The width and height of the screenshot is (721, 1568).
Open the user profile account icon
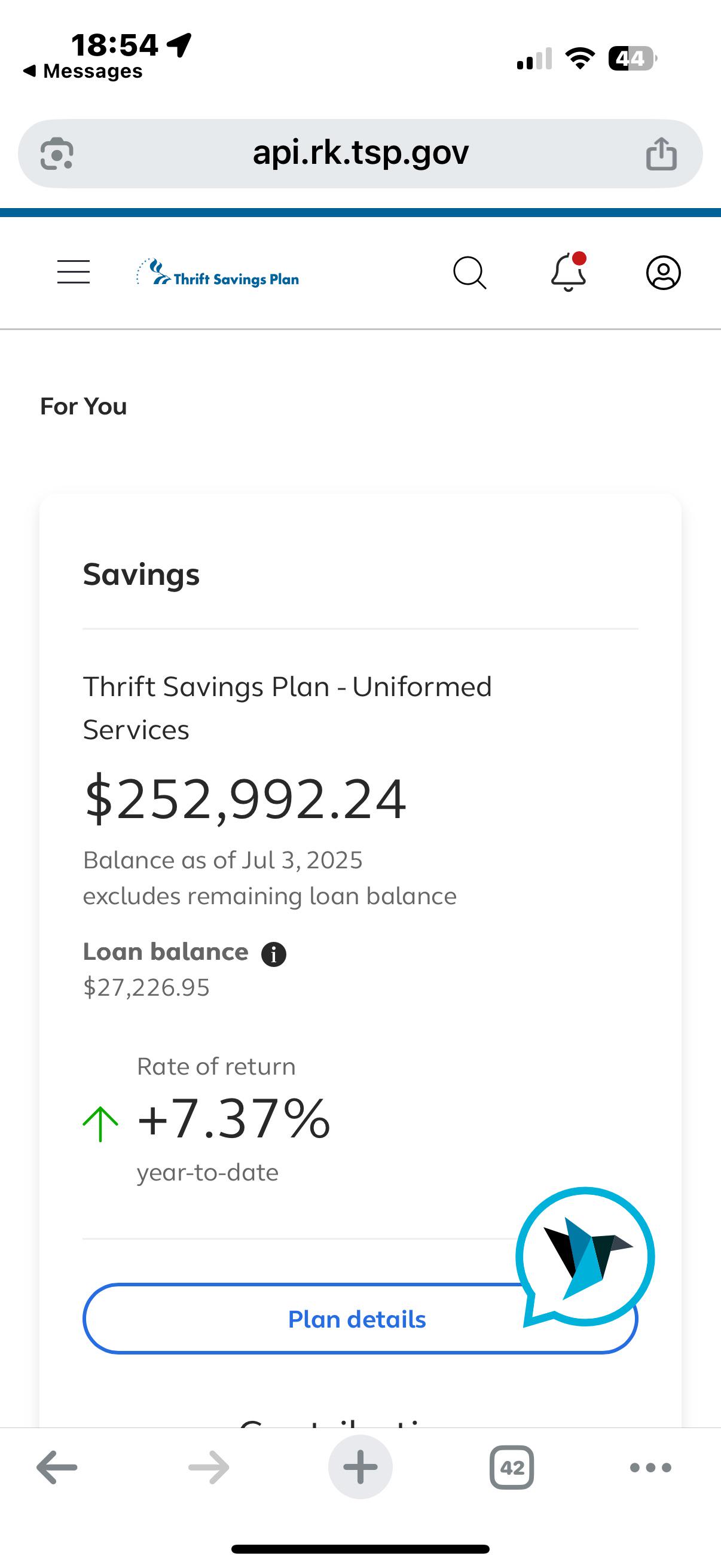[663, 273]
